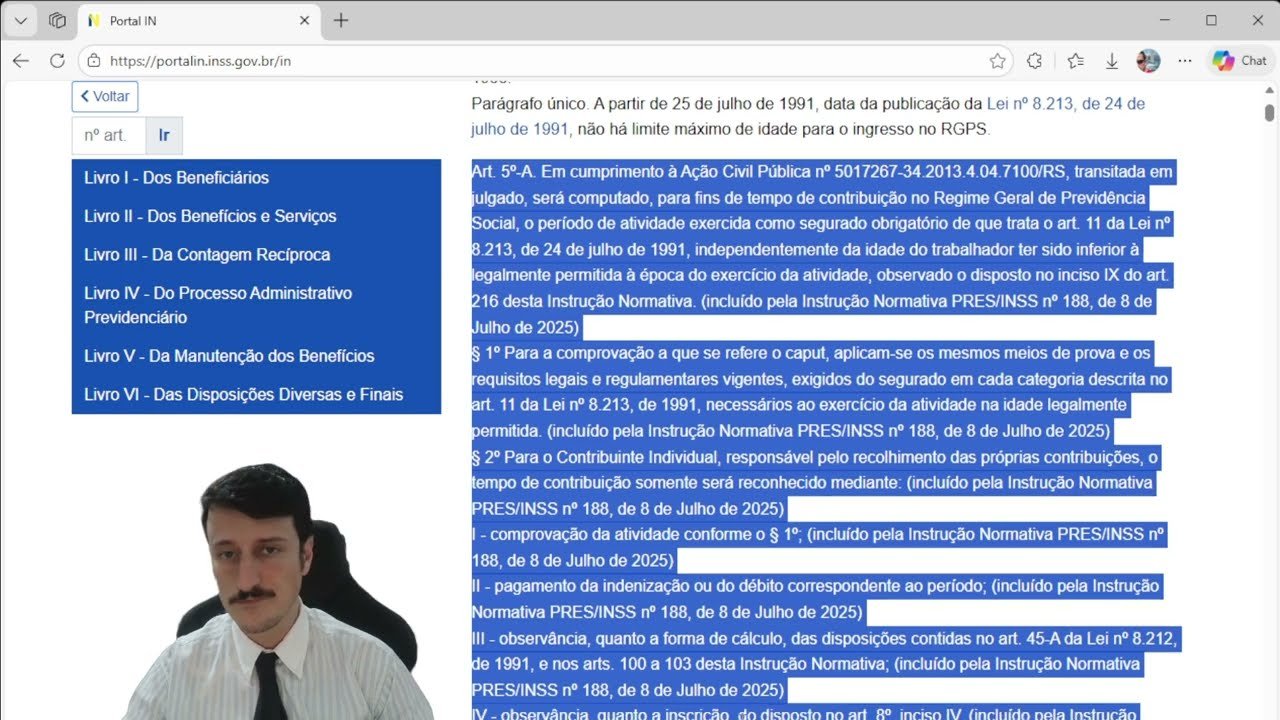Open the favorites list
The width and height of the screenshot is (1280, 720).
[x=1075, y=61]
